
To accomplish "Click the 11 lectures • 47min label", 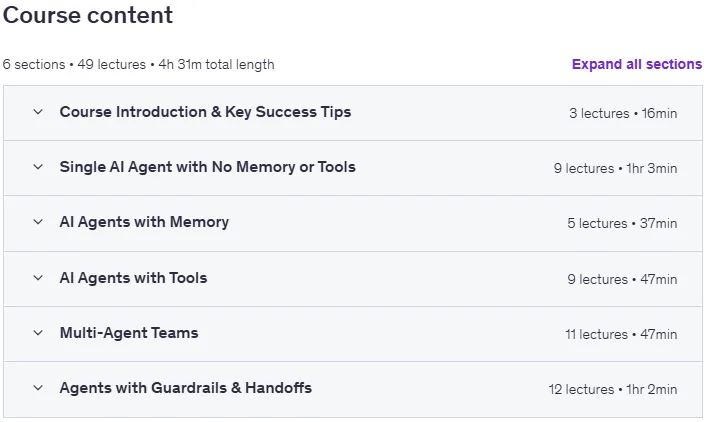I will (621, 335).
